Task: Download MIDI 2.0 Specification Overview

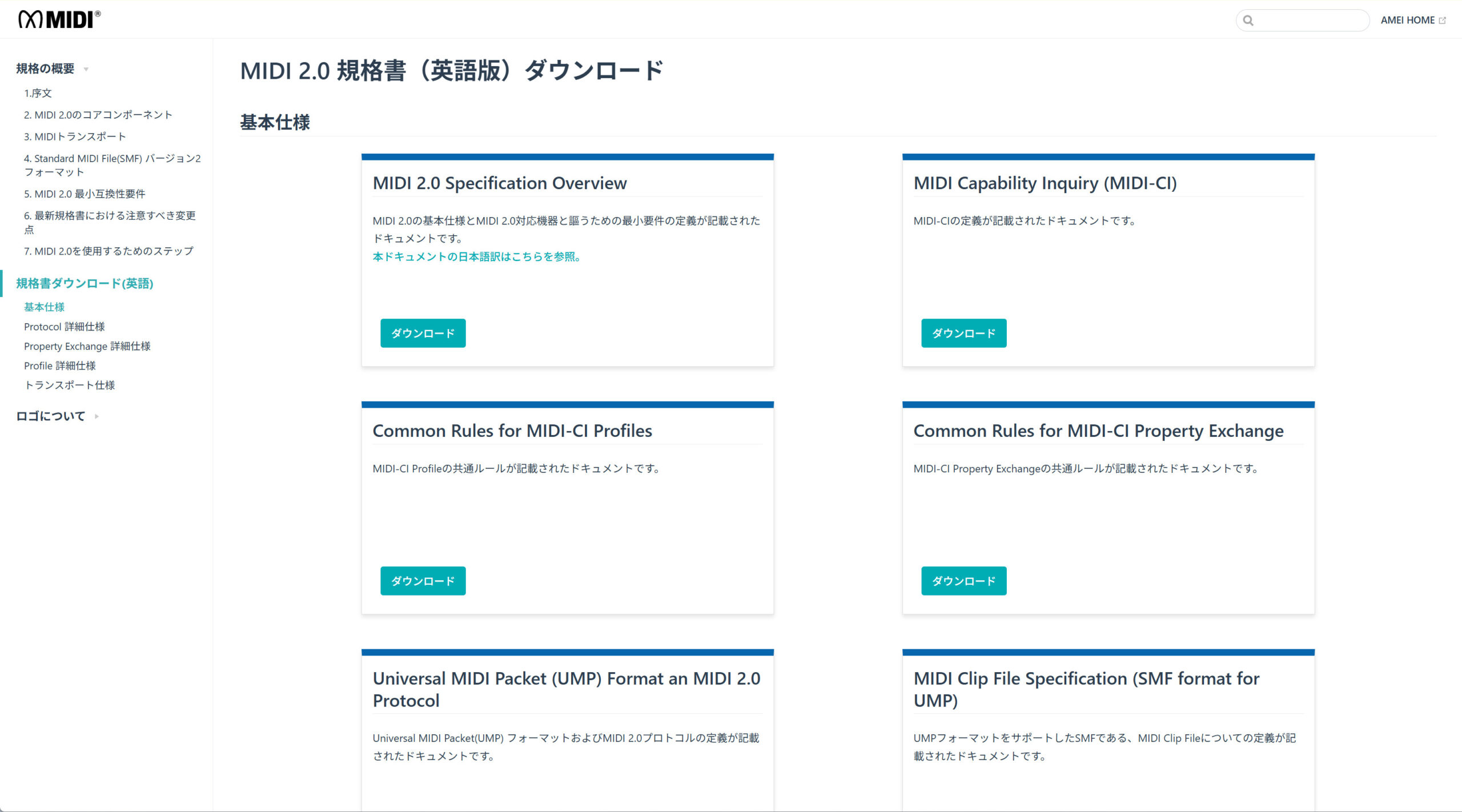Action: [423, 333]
